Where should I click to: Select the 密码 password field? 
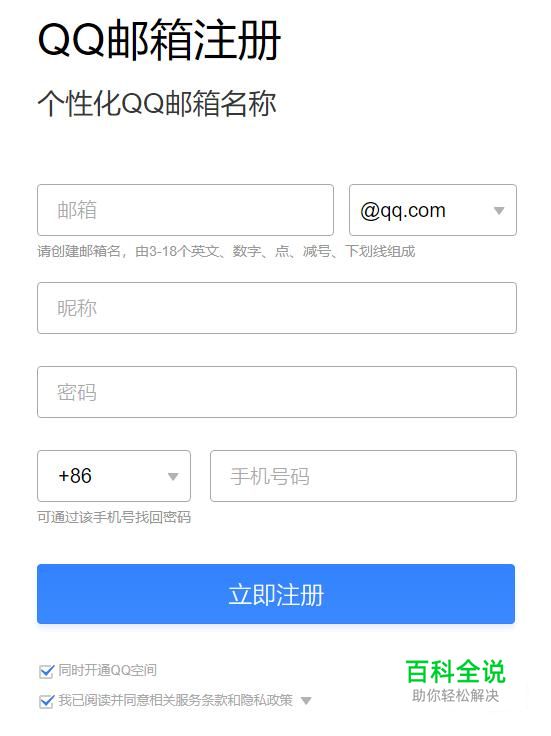[277, 392]
